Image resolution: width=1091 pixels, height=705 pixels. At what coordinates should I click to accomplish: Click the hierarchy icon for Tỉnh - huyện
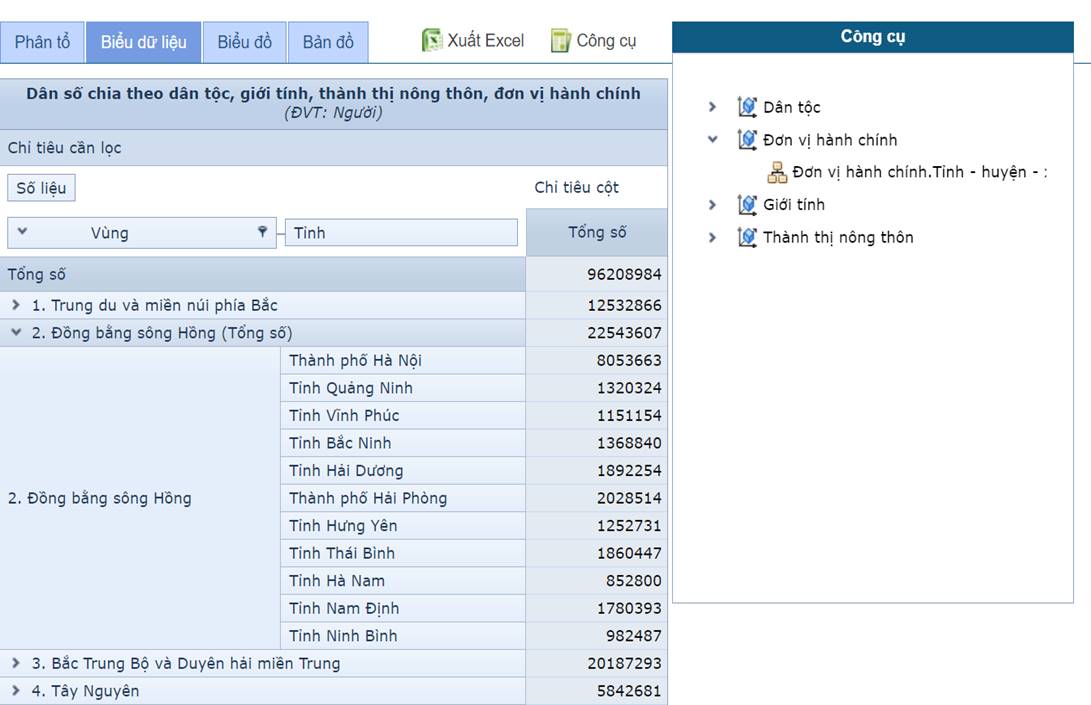click(x=777, y=172)
